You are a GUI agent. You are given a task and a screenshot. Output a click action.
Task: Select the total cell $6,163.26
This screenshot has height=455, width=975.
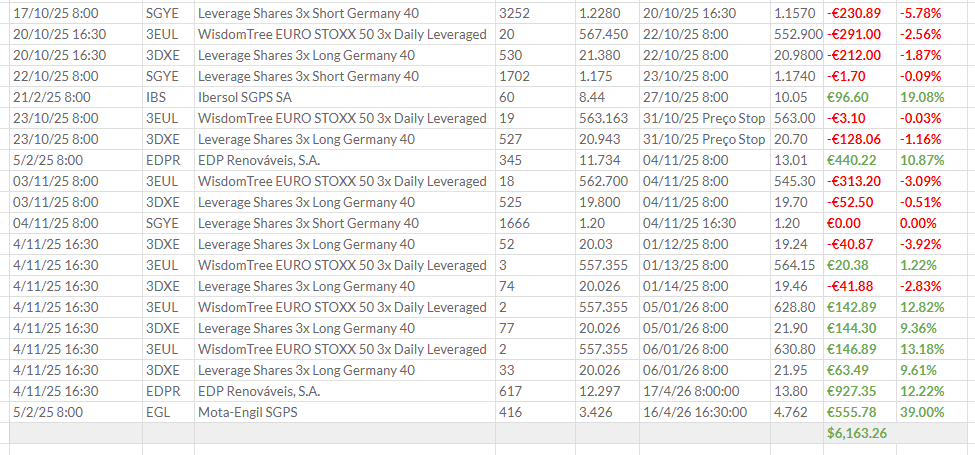point(860,433)
